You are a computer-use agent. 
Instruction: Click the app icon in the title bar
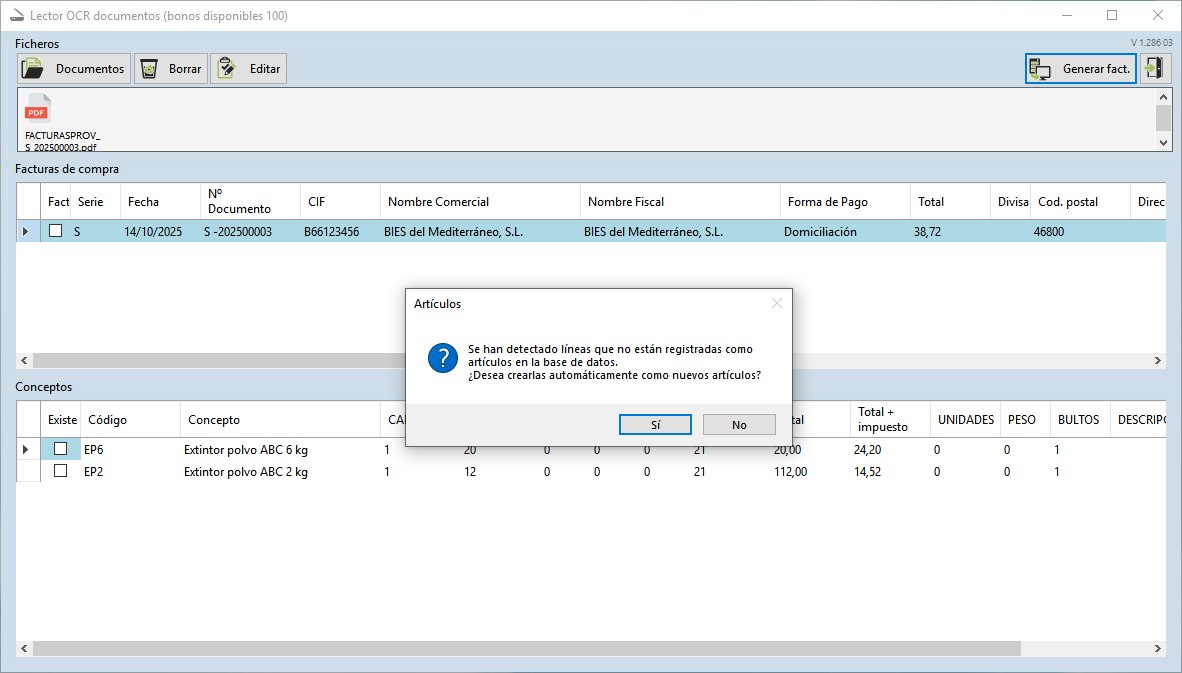tap(17, 15)
